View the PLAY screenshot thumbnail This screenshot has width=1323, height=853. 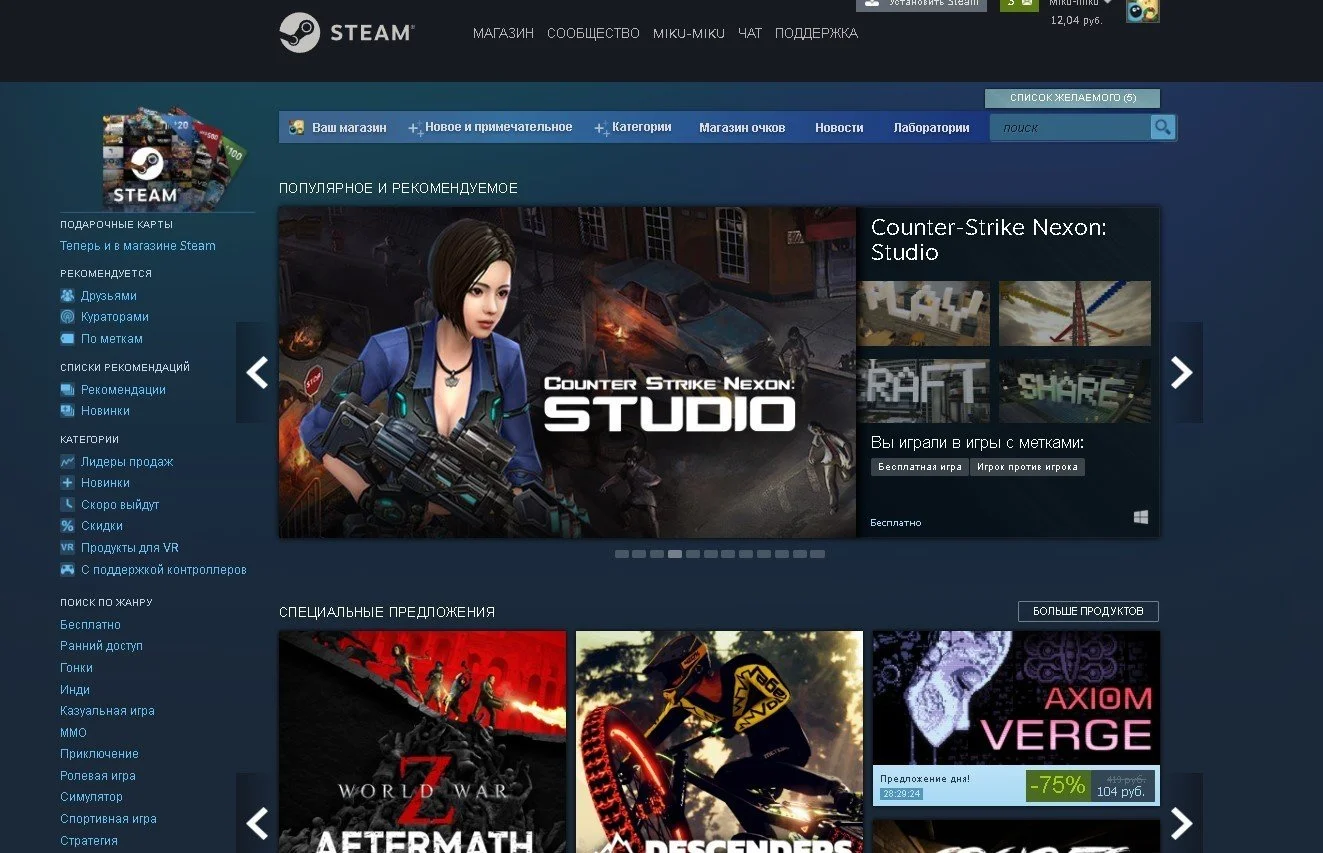click(x=923, y=313)
